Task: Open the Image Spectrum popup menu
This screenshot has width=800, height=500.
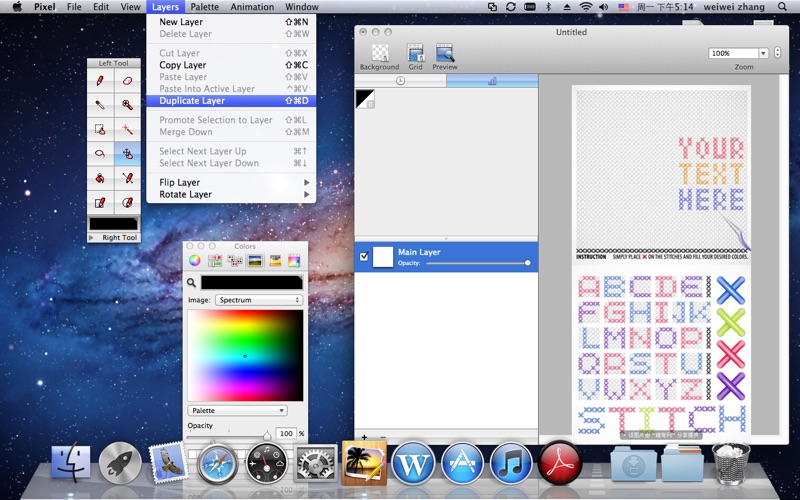Action: click(259, 300)
